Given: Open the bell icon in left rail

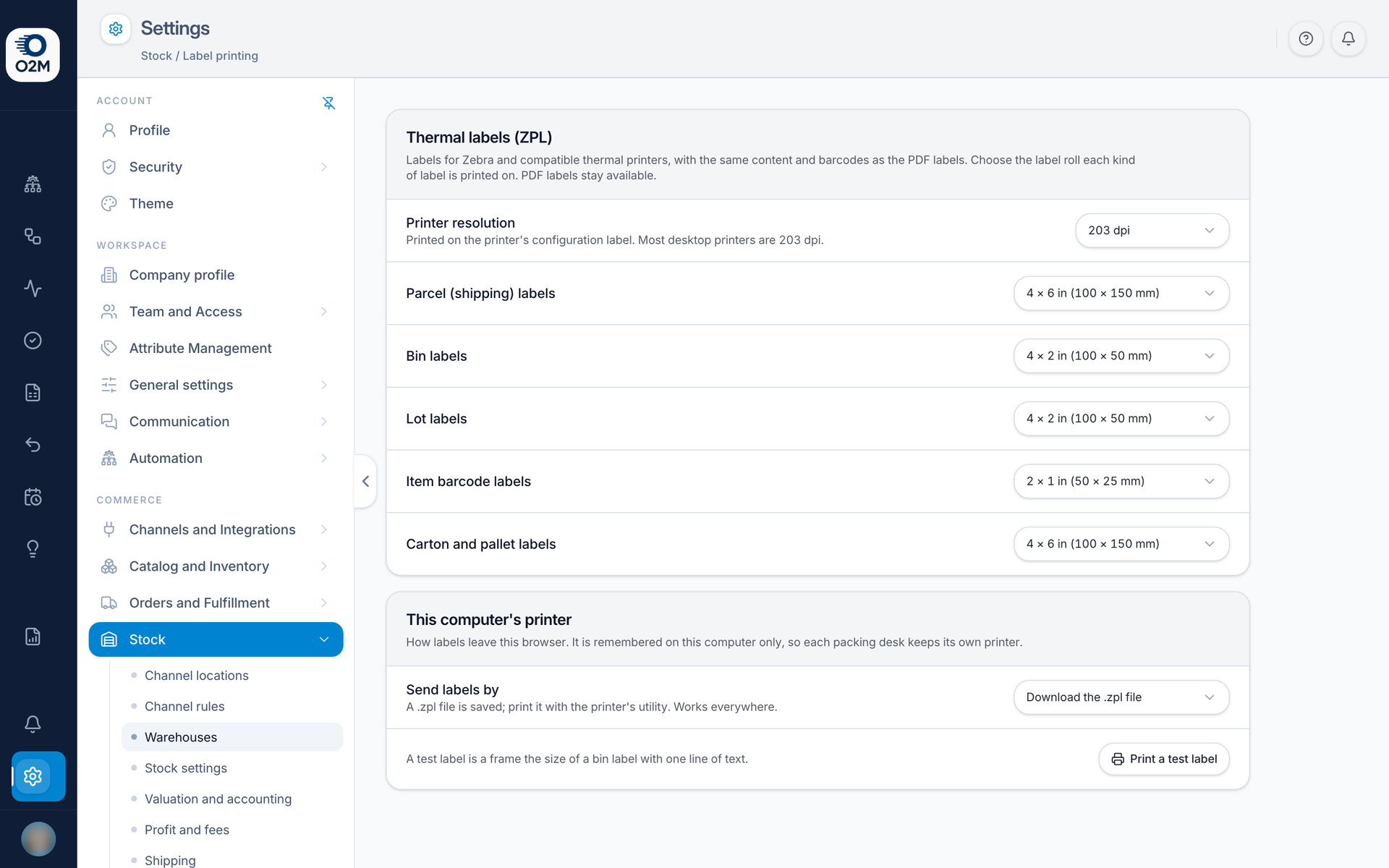Looking at the screenshot, I should pos(33,723).
